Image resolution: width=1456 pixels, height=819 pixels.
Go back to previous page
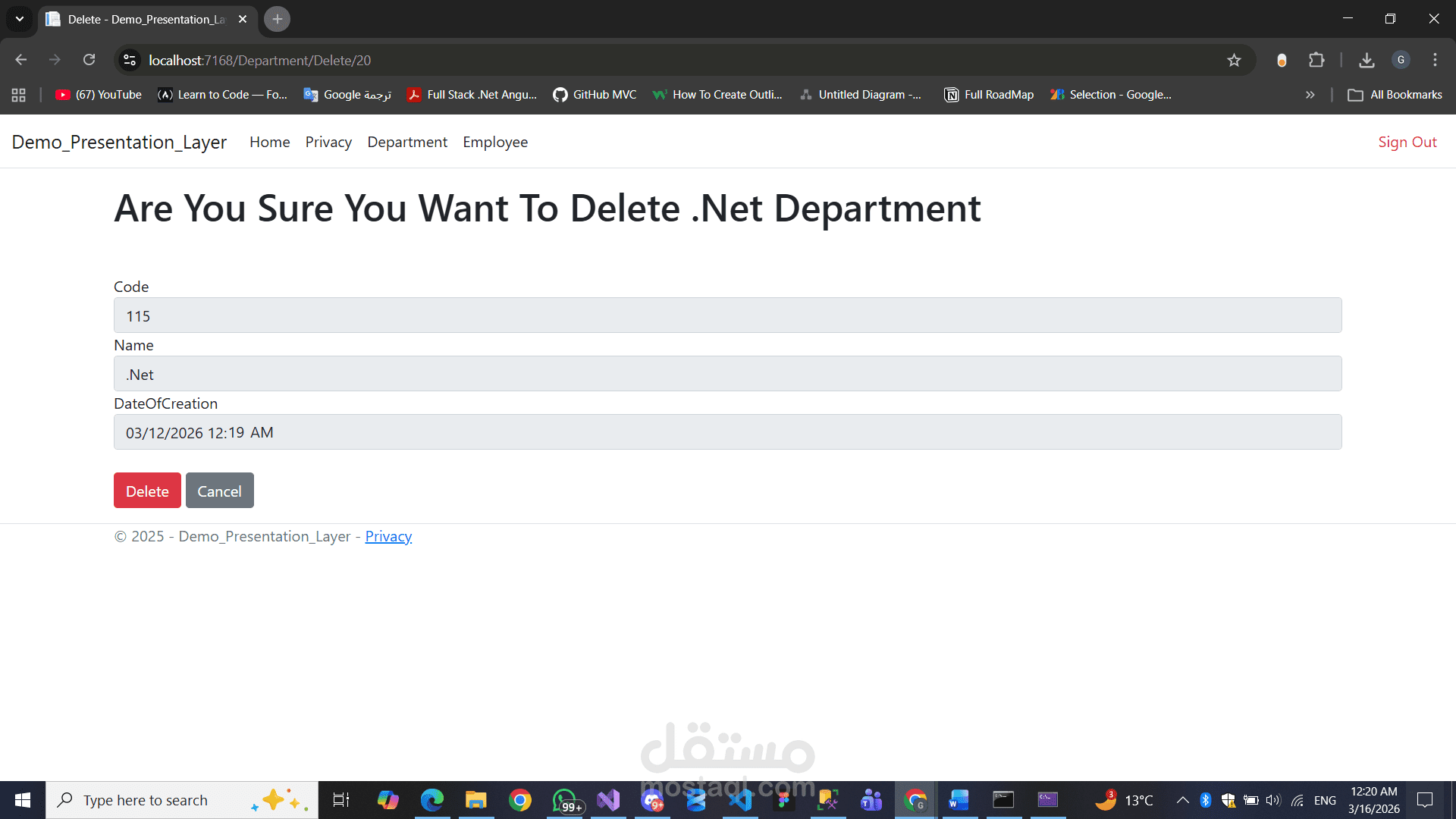coord(21,60)
